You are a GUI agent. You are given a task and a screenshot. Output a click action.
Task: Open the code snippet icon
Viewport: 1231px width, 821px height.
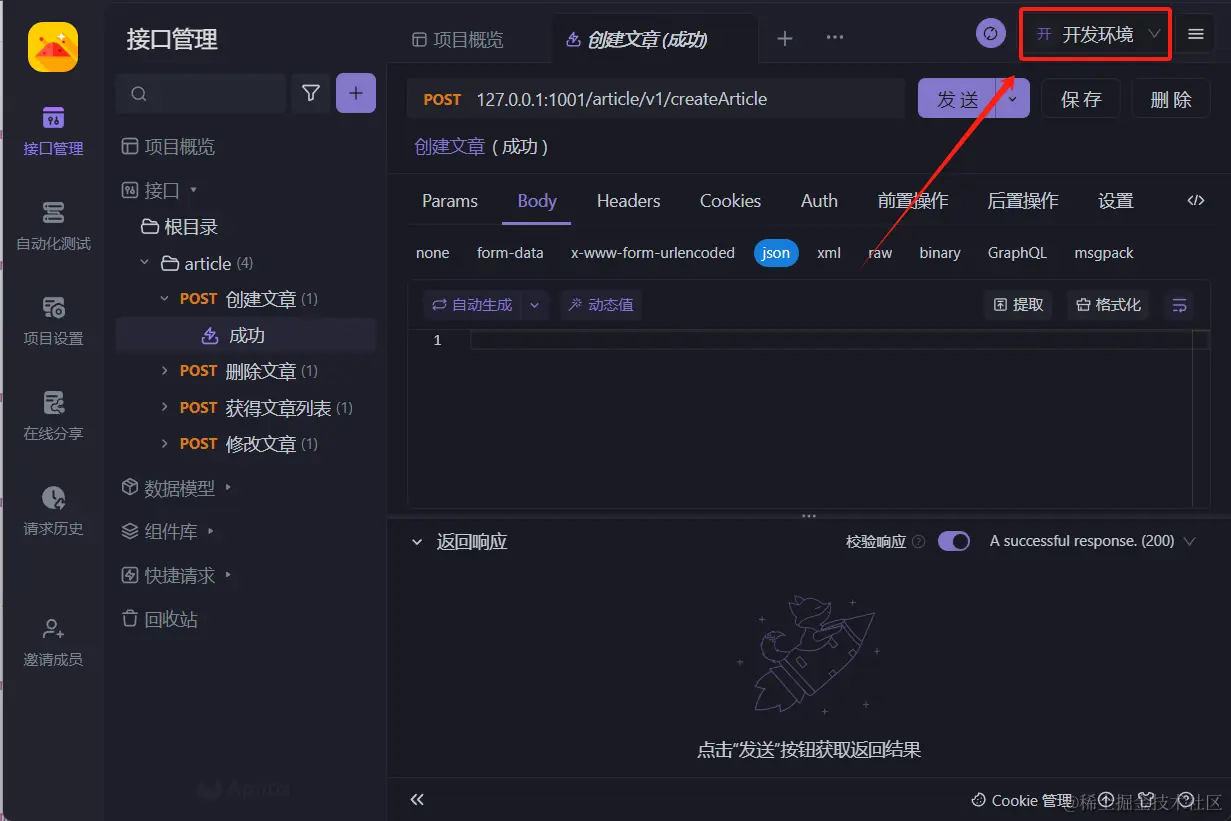tap(1195, 201)
